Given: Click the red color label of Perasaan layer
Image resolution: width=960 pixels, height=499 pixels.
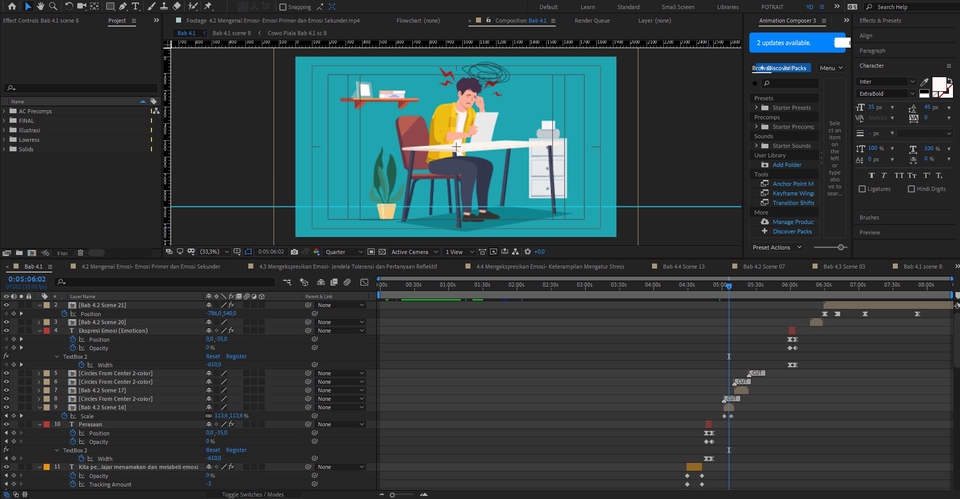Looking at the screenshot, I should 47,424.
